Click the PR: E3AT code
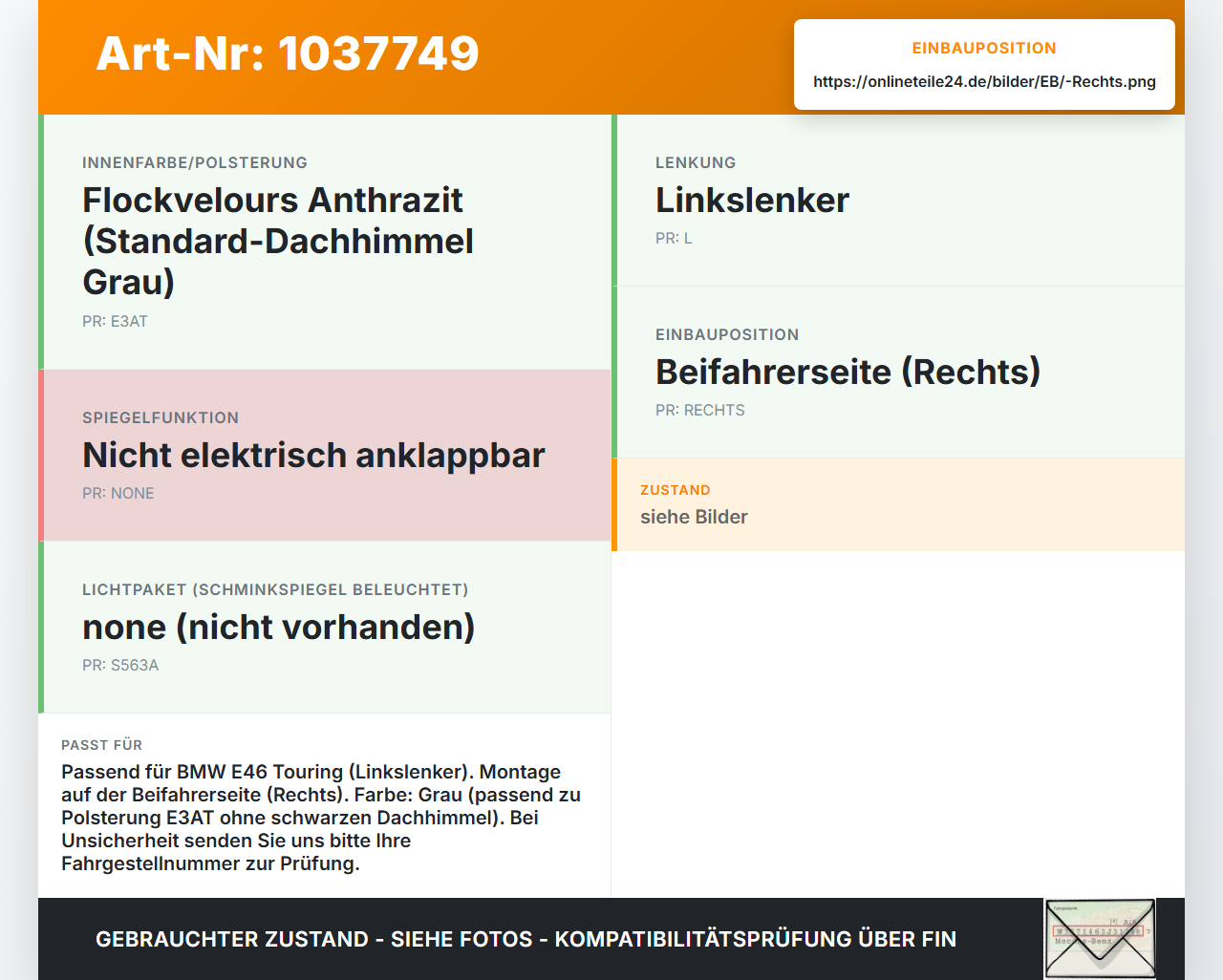1223x980 pixels. (x=115, y=321)
